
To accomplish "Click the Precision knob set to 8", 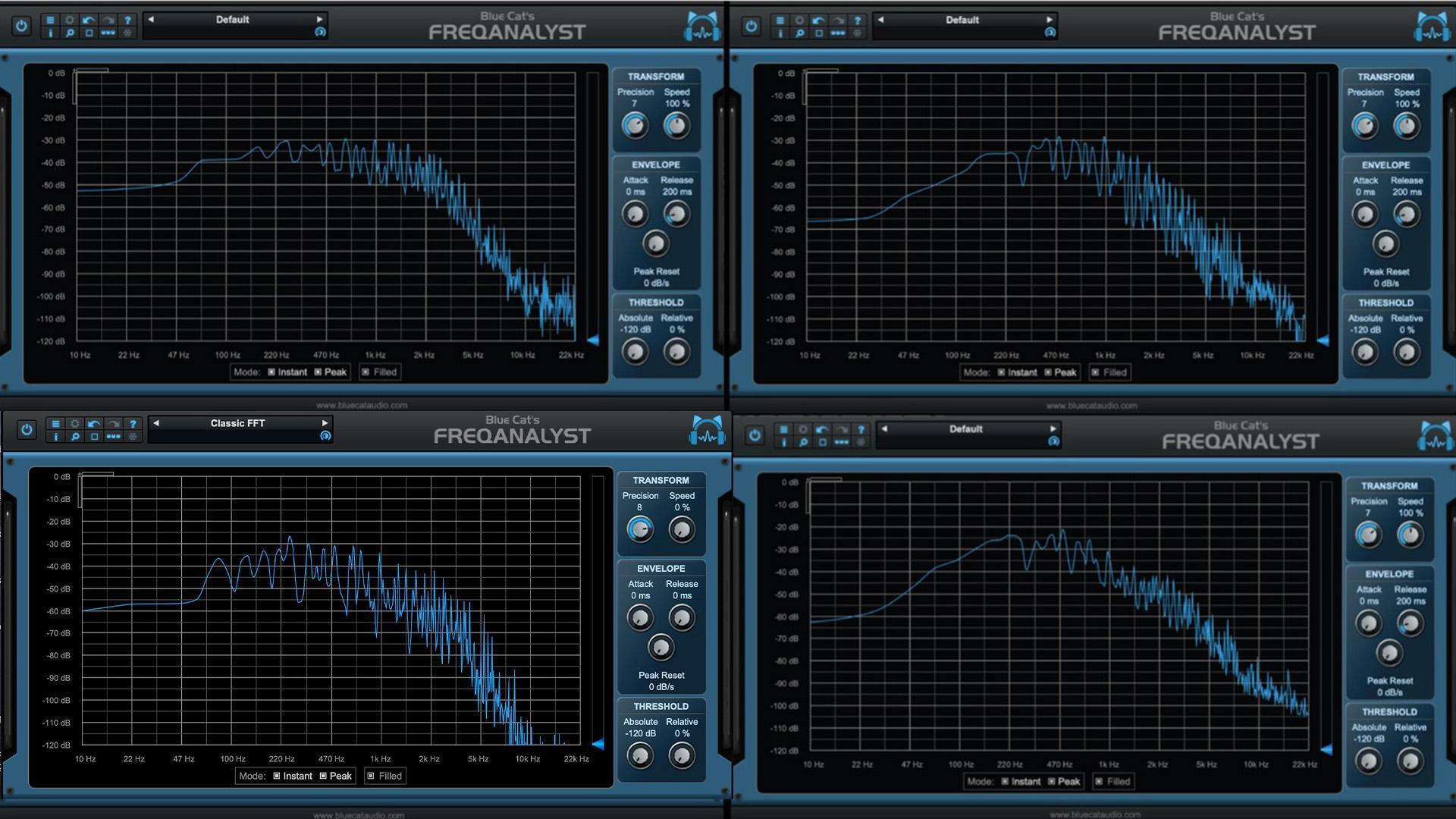I will pos(640,529).
